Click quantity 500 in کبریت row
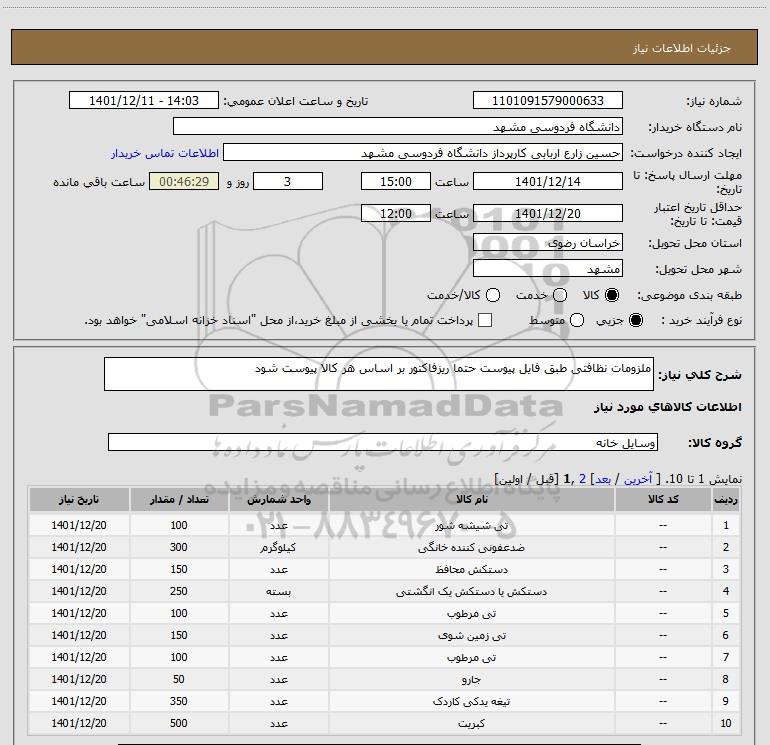Viewport: 770px width, 745px height. click(179, 723)
